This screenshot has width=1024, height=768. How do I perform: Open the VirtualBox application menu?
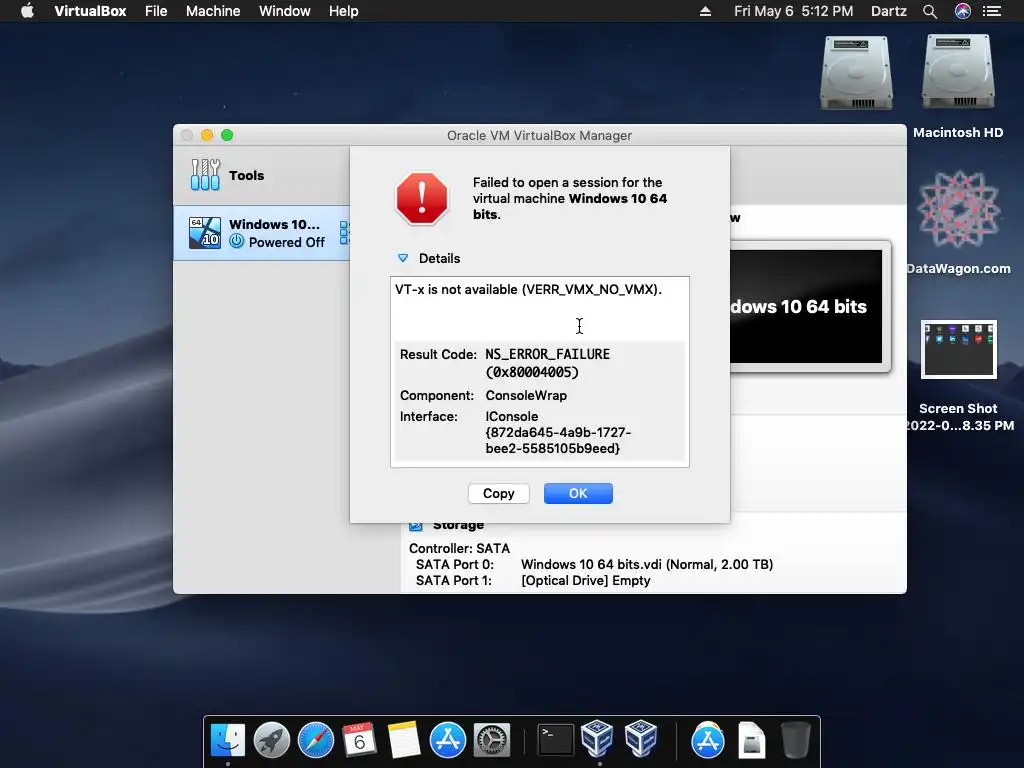click(x=90, y=11)
